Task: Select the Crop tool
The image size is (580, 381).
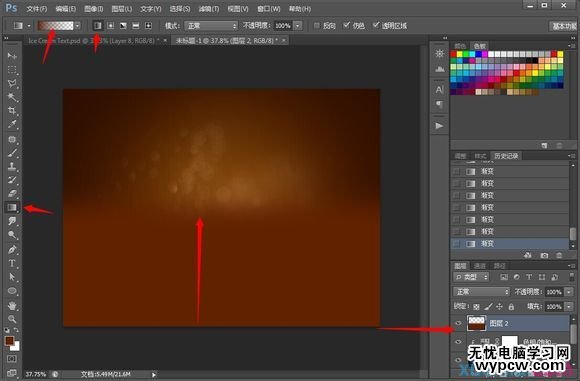Action: [x=12, y=111]
